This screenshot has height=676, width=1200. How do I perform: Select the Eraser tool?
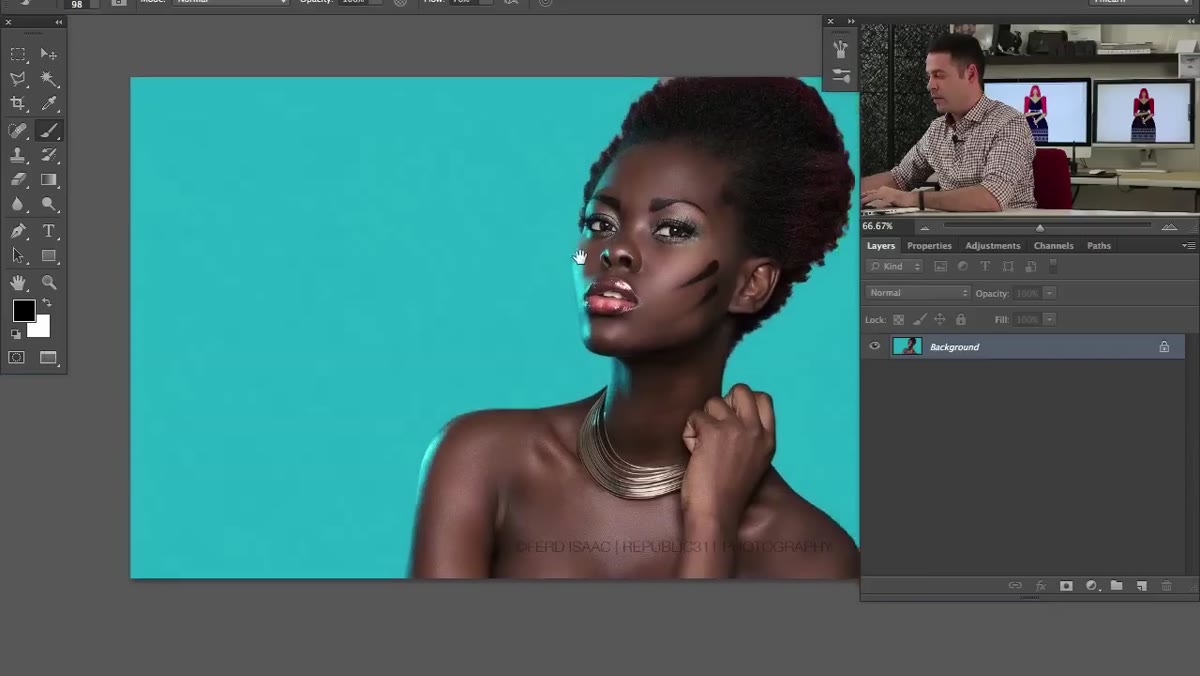pyautogui.click(x=18, y=180)
